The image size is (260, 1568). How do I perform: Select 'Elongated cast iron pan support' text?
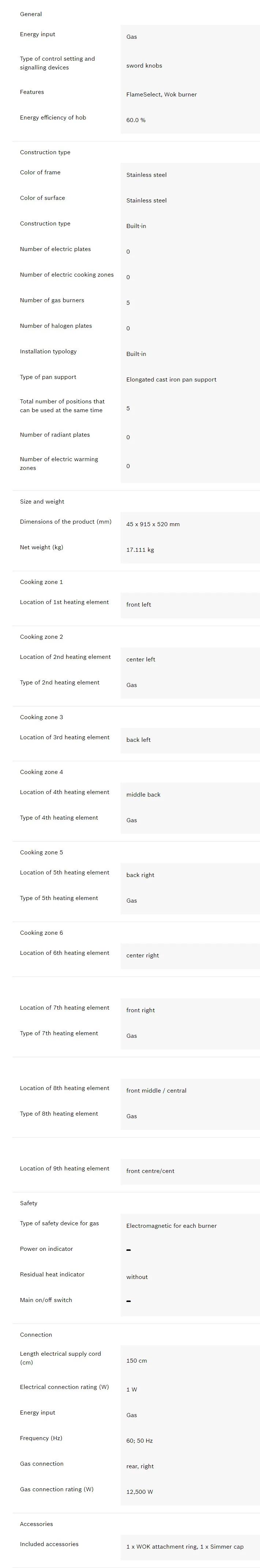[x=171, y=380]
